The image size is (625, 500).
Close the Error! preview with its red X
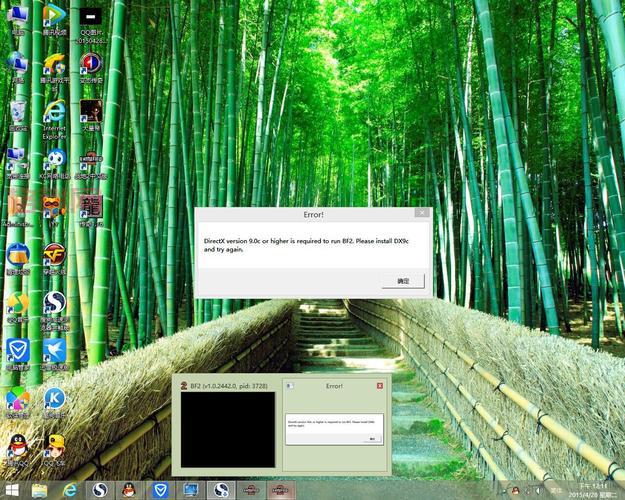pyautogui.click(x=380, y=386)
